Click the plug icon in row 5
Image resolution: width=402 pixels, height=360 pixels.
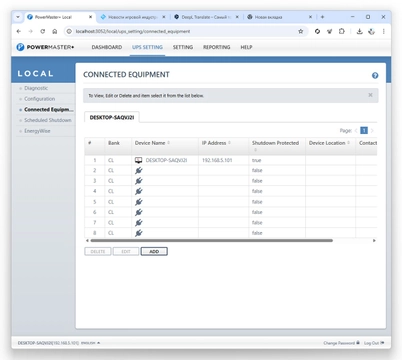point(139,202)
